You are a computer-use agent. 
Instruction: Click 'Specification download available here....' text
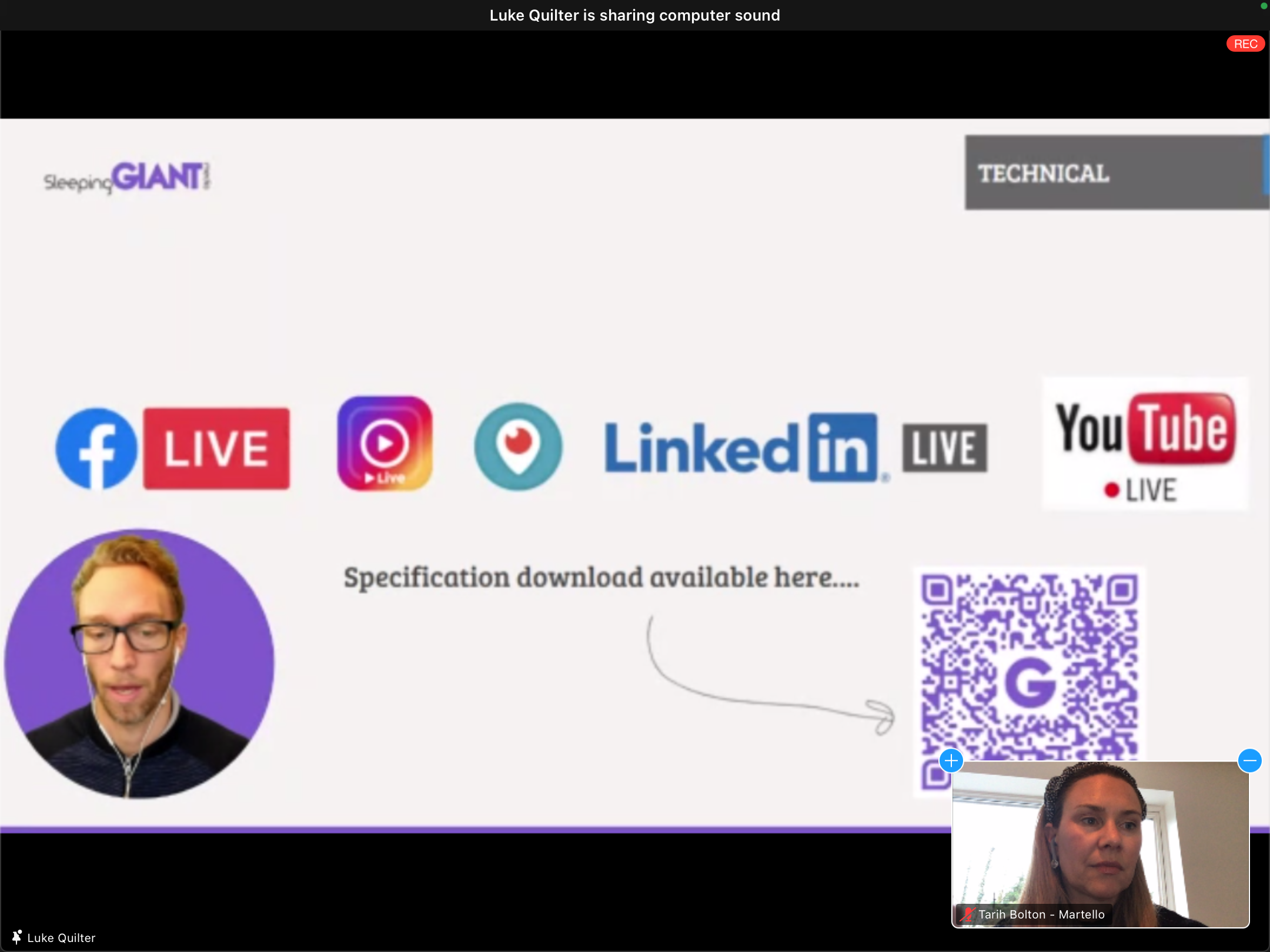point(601,578)
